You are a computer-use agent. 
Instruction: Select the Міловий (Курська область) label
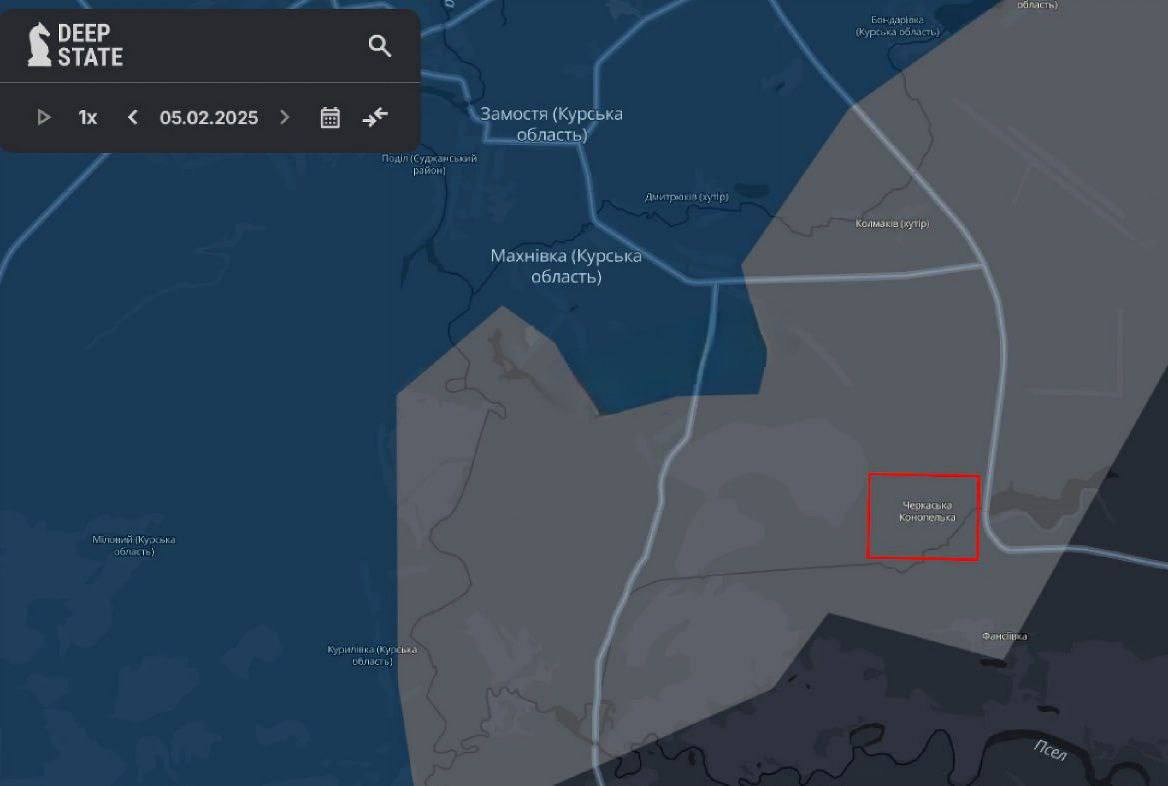point(134,545)
